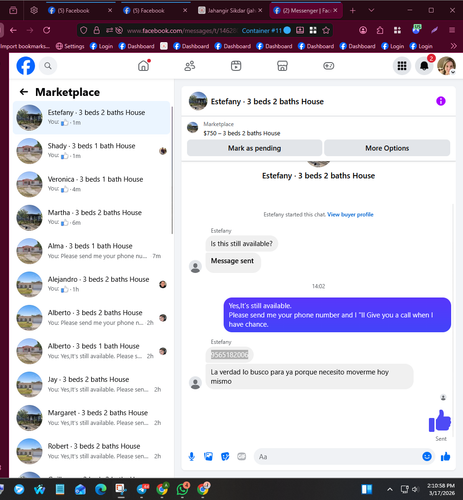Go back in browser history

click(x=13, y=30)
